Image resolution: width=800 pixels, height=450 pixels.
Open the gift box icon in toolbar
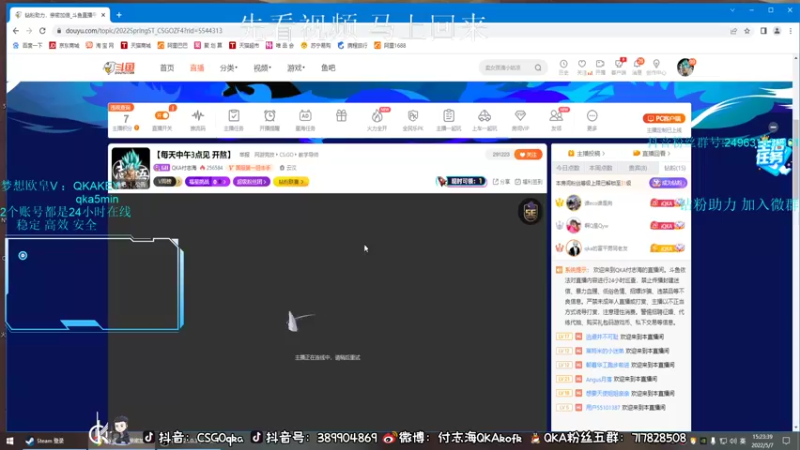click(341, 116)
